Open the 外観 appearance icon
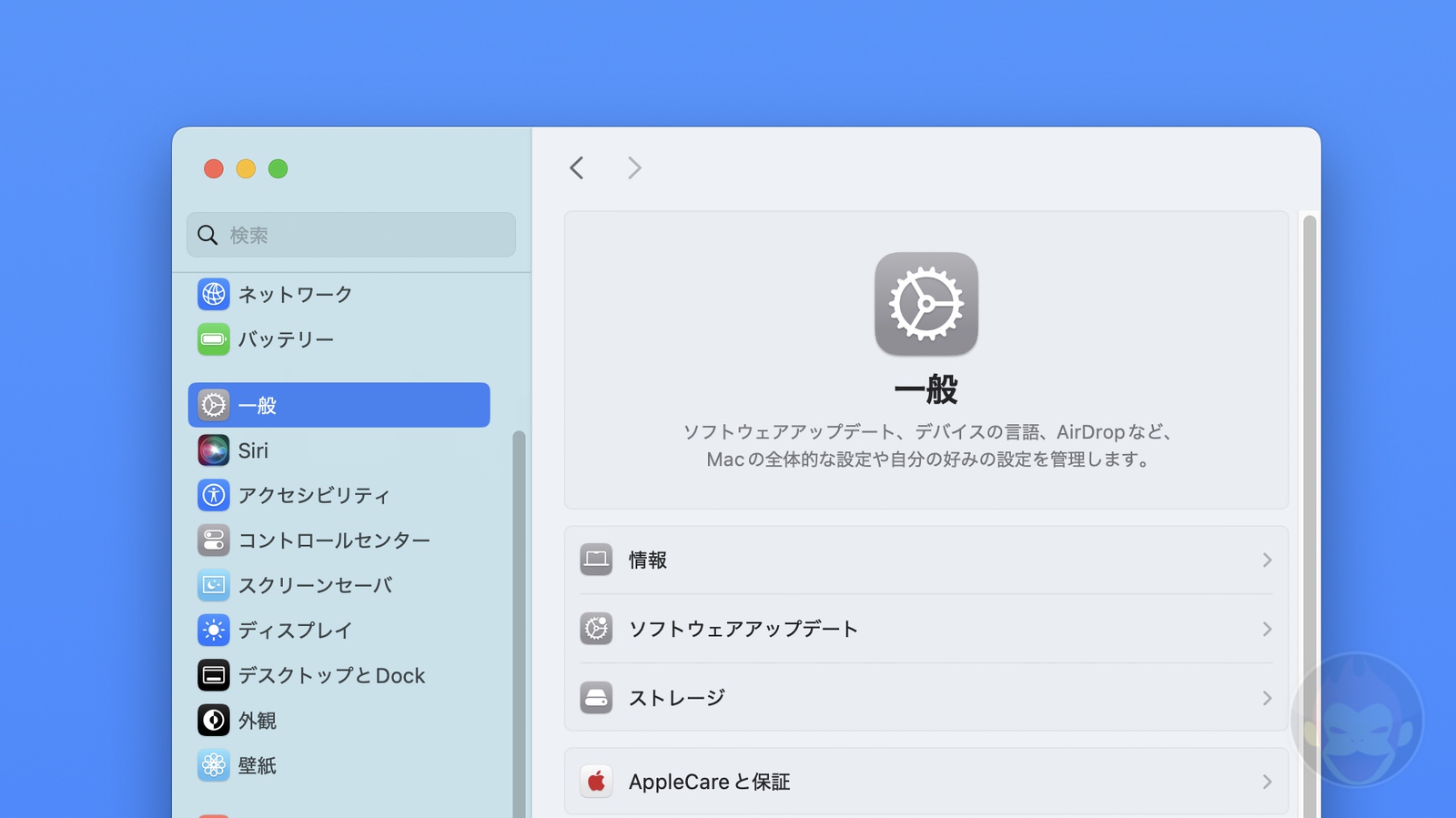The image size is (1456, 818). tap(213, 721)
